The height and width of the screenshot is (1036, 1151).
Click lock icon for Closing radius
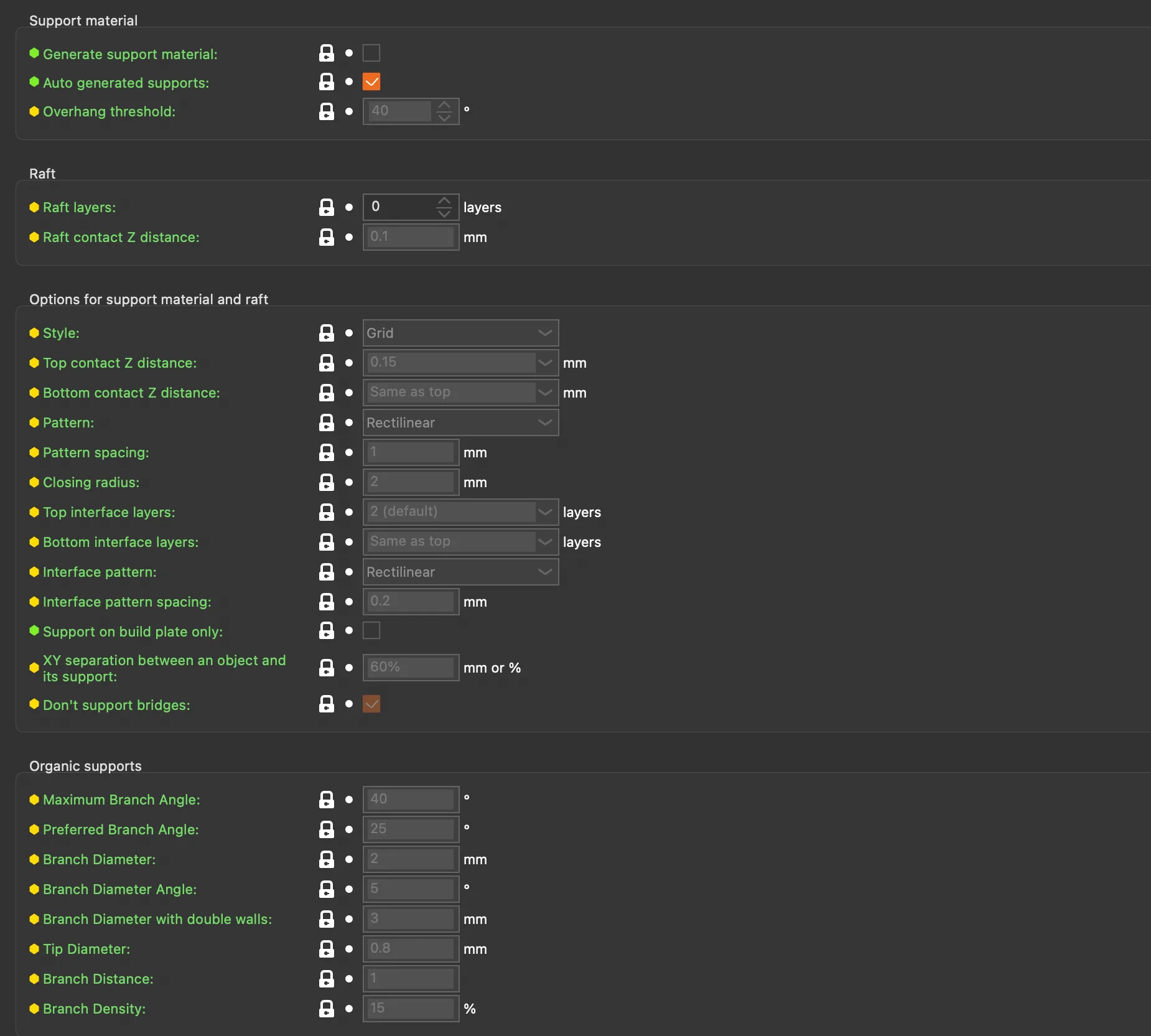tap(327, 482)
